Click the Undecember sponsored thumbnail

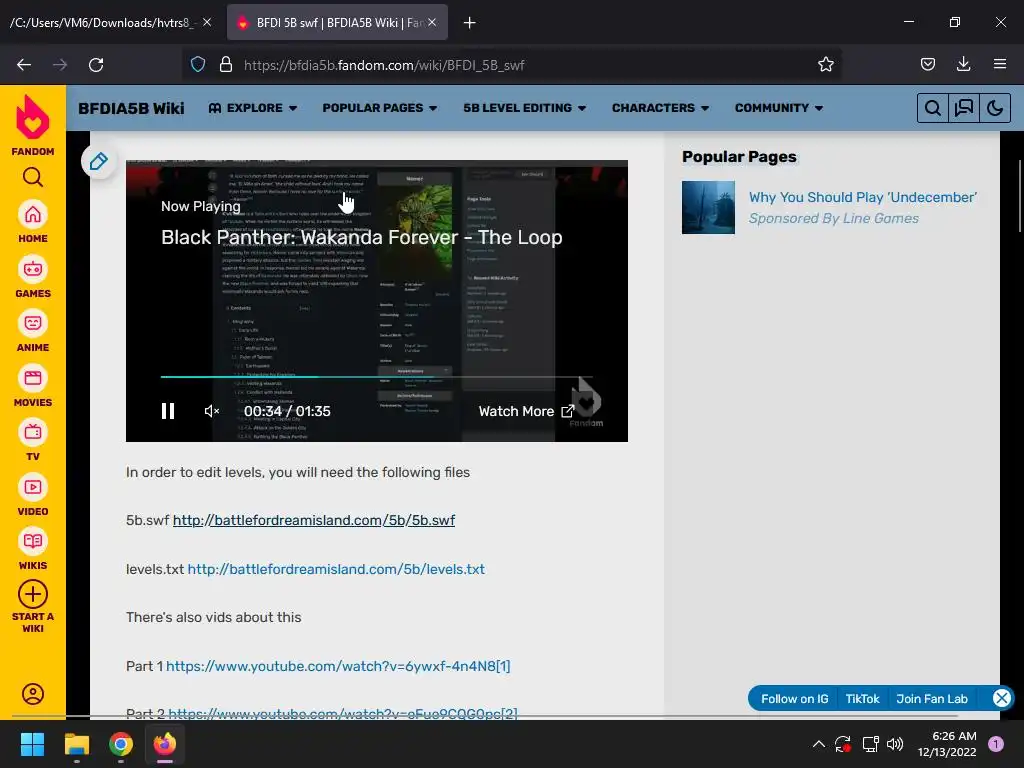tap(708, 208)
